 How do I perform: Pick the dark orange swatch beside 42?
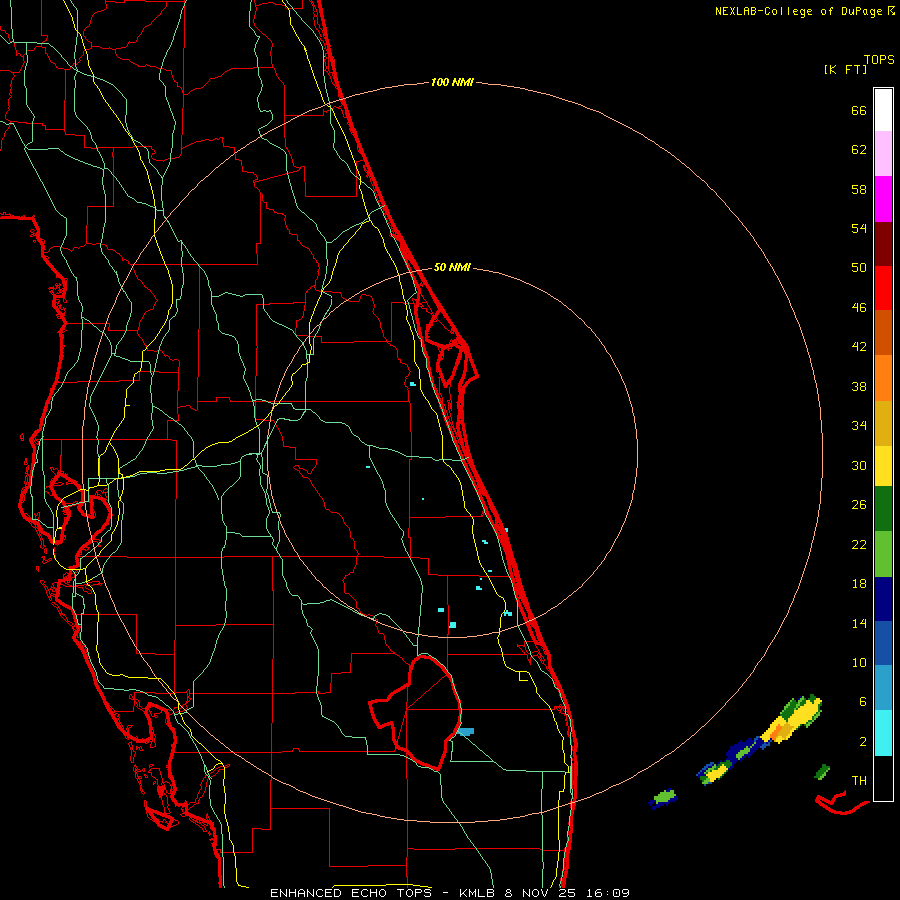[x=883, y=332]
